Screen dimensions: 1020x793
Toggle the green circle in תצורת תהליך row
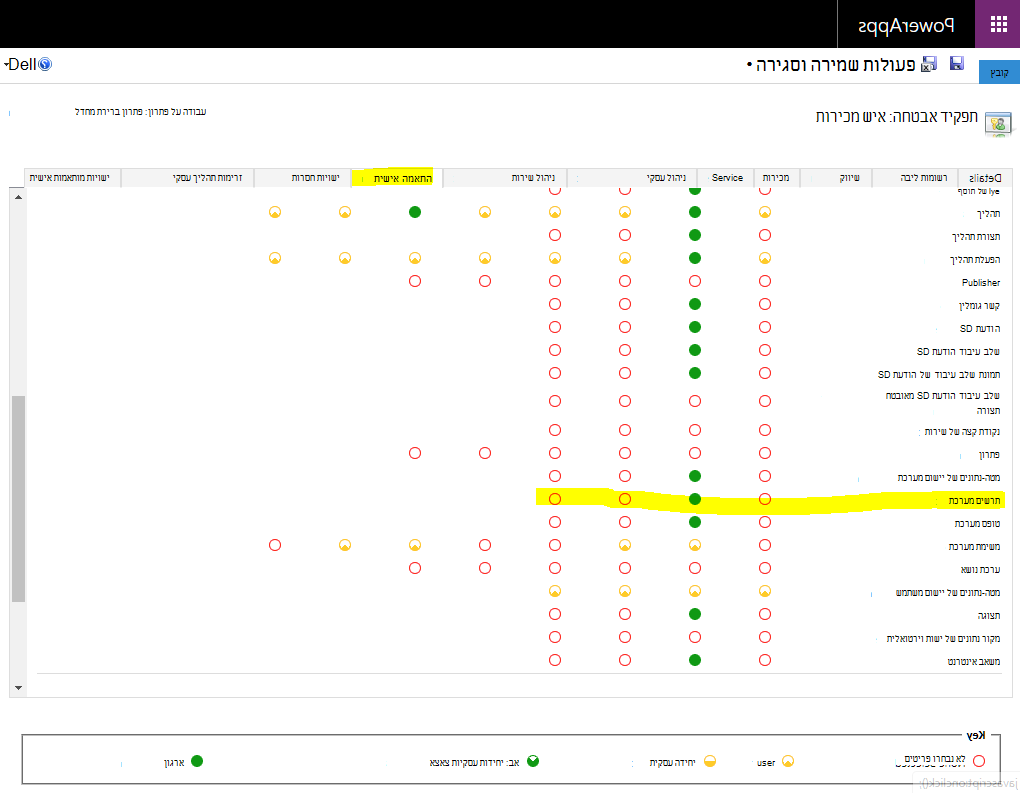(x=695, y=235)
